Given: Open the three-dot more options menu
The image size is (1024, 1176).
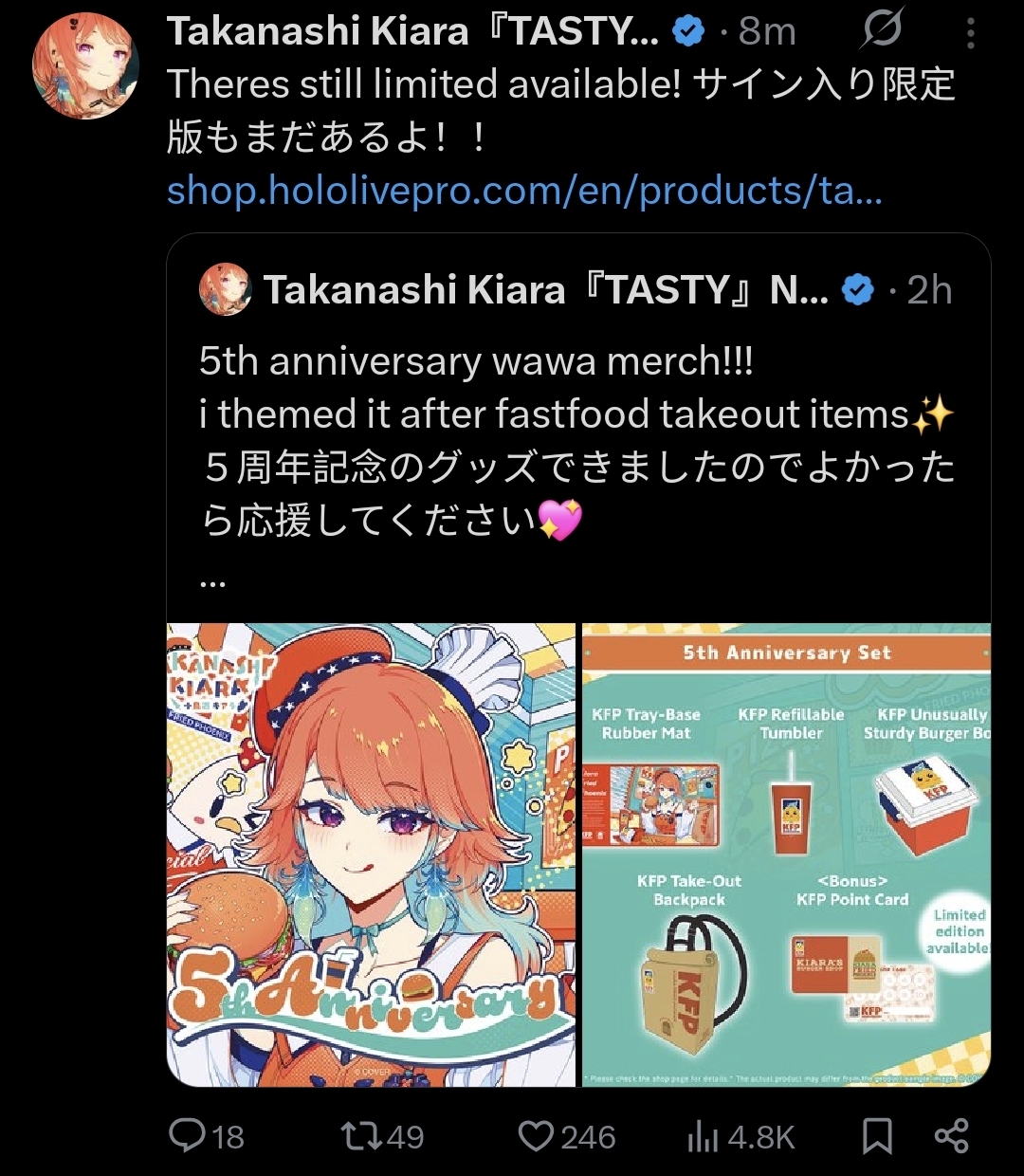Looking at the screenshot, I should (970, 33).
